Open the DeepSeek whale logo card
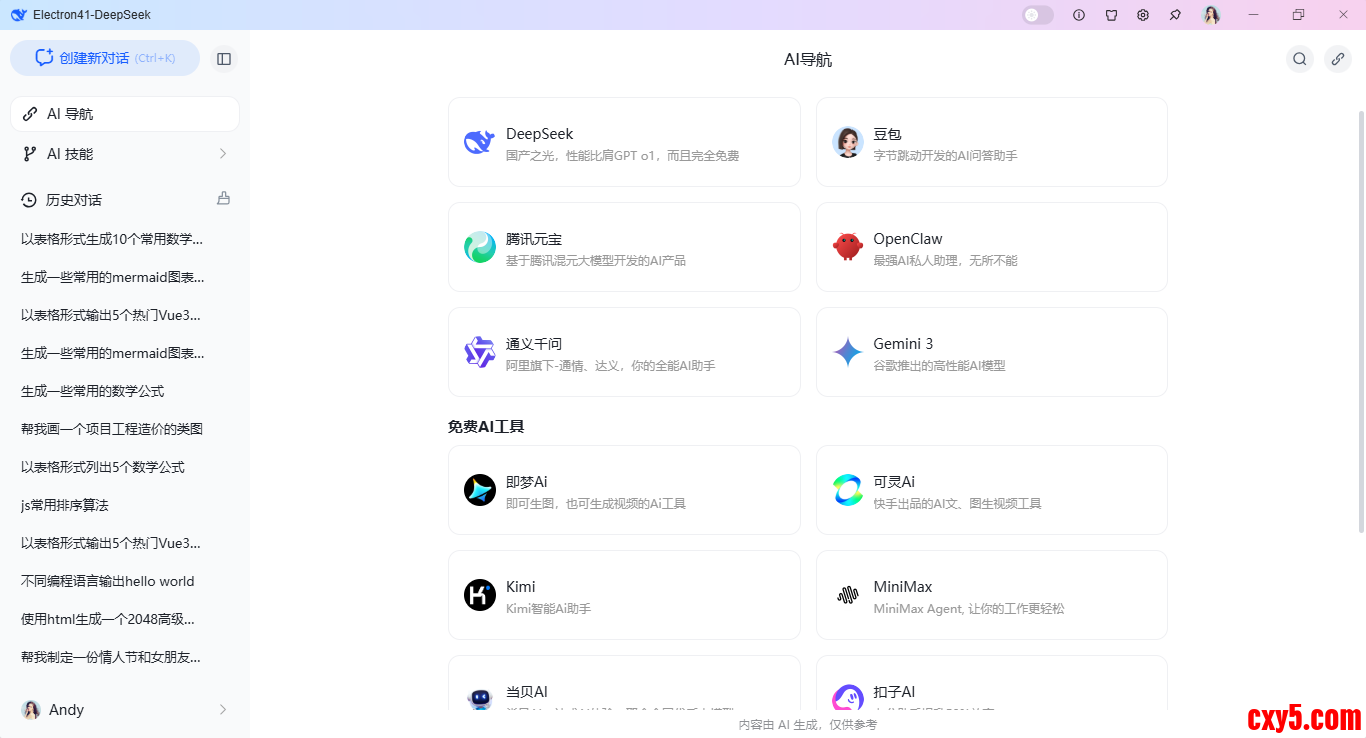1366x738 pixels. pos(624,142)
